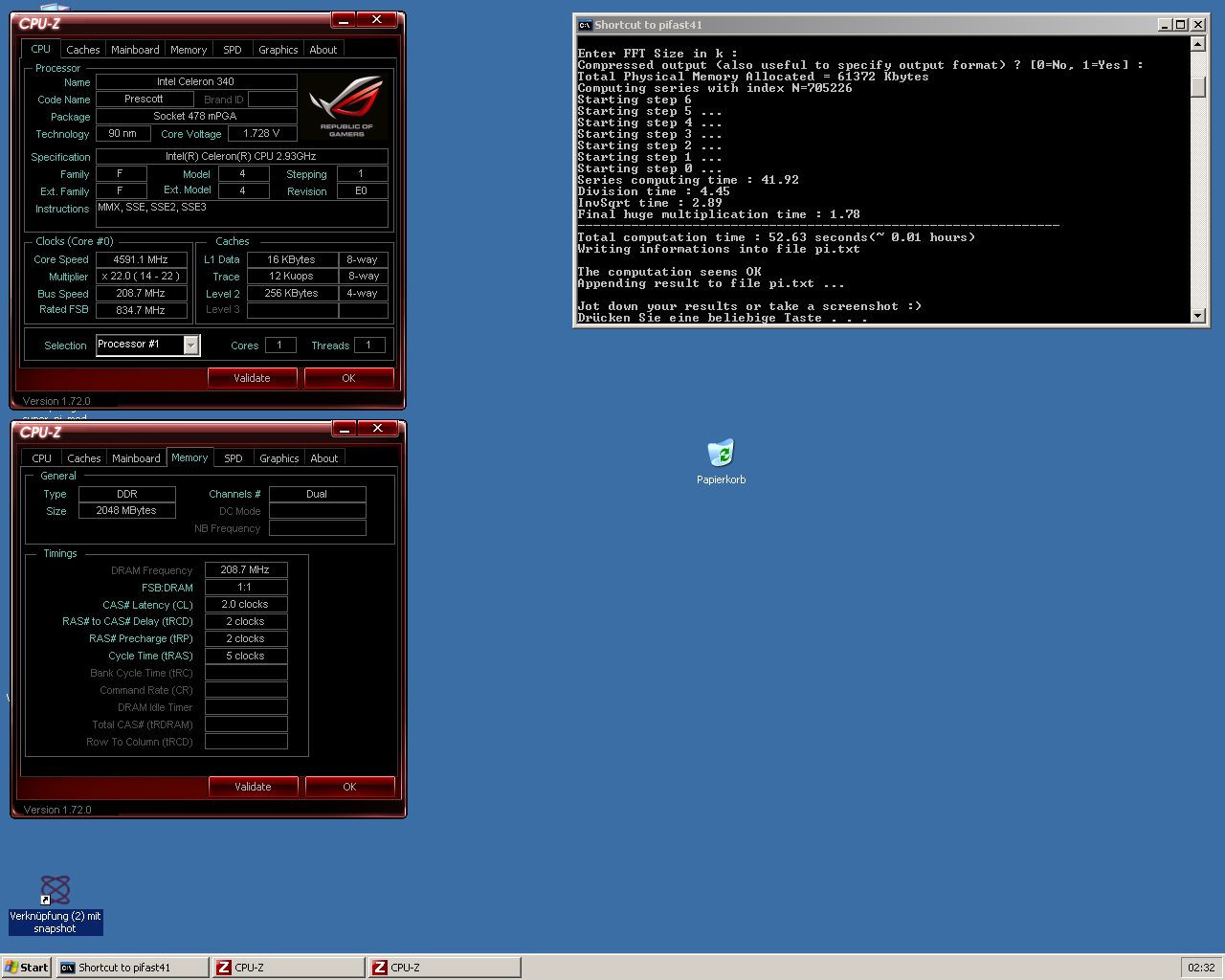This screenshot has height=980, width=1225.
Task: Switch to Caches tab in lower CPU-Z window
Action: pos(84,458)
